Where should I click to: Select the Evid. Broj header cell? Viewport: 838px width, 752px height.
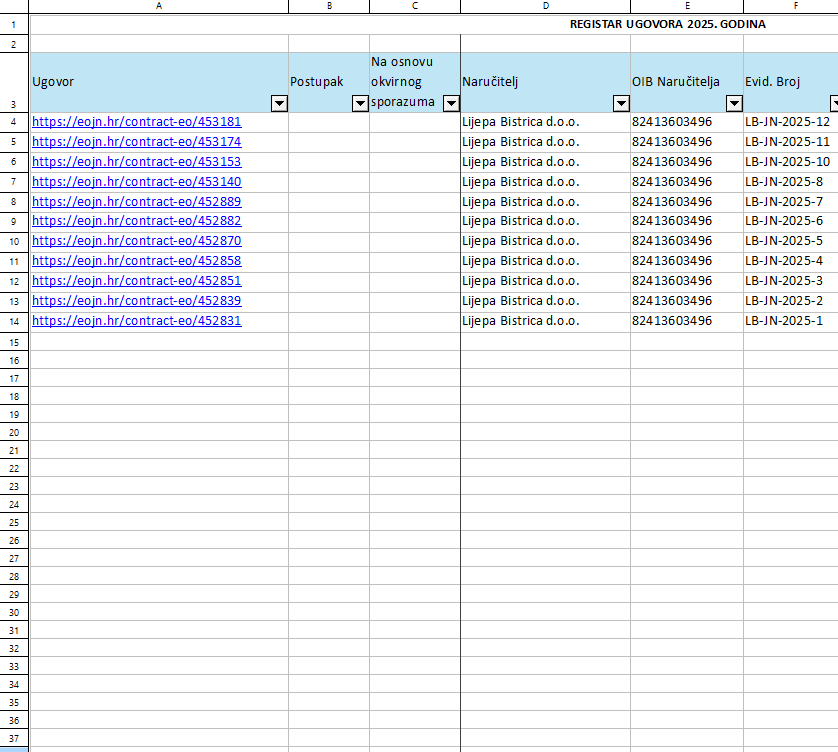click(x=791, y=82)
